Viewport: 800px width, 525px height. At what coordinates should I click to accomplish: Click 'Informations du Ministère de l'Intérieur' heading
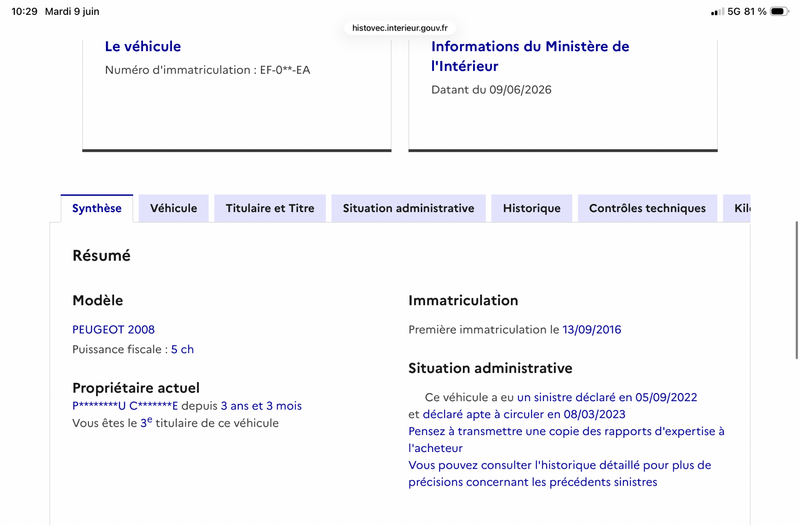click(x=530, y=56)
